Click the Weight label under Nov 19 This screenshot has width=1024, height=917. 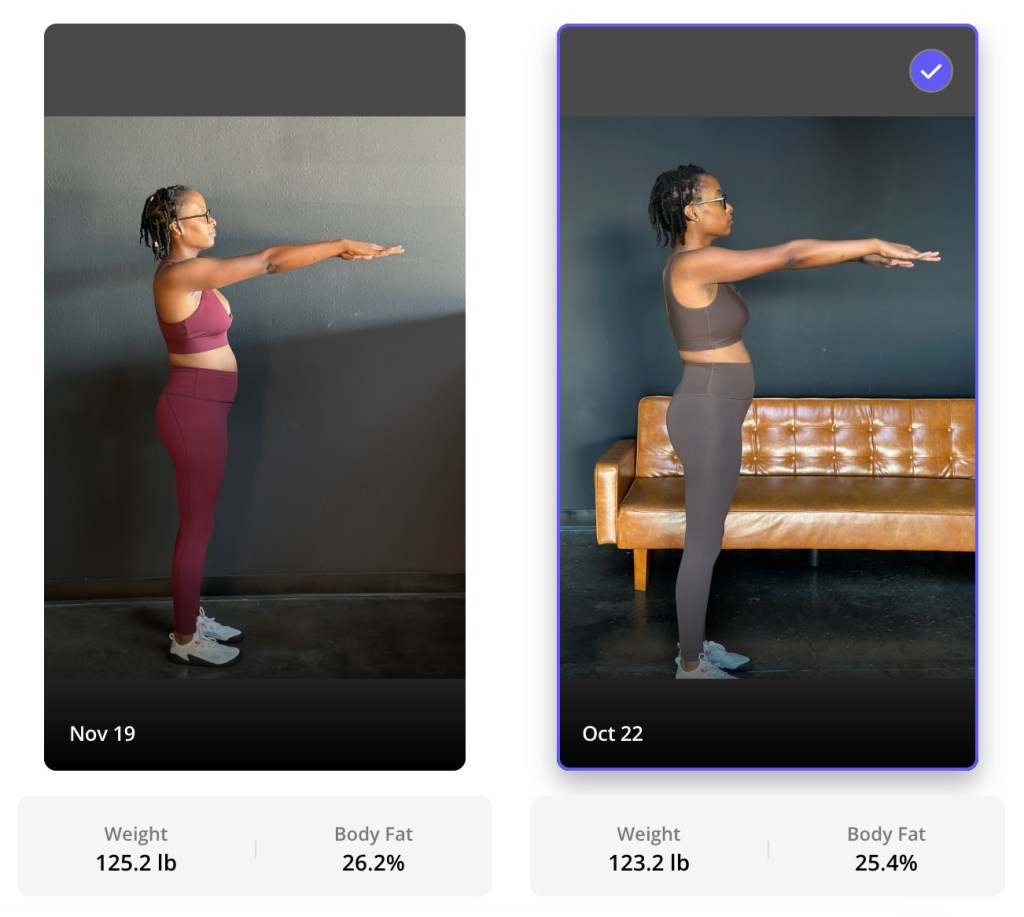(x=136, y=834)
